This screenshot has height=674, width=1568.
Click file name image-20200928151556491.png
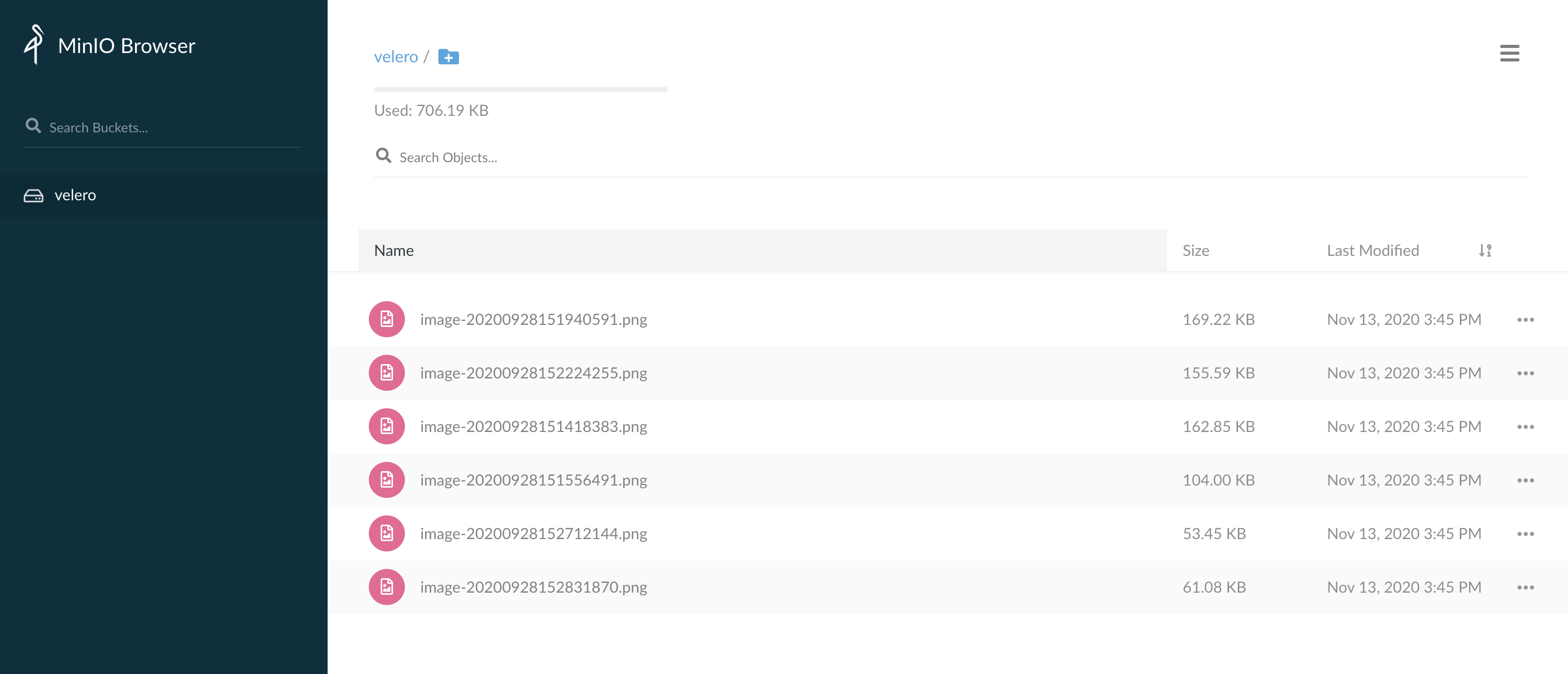click(533, 480)
